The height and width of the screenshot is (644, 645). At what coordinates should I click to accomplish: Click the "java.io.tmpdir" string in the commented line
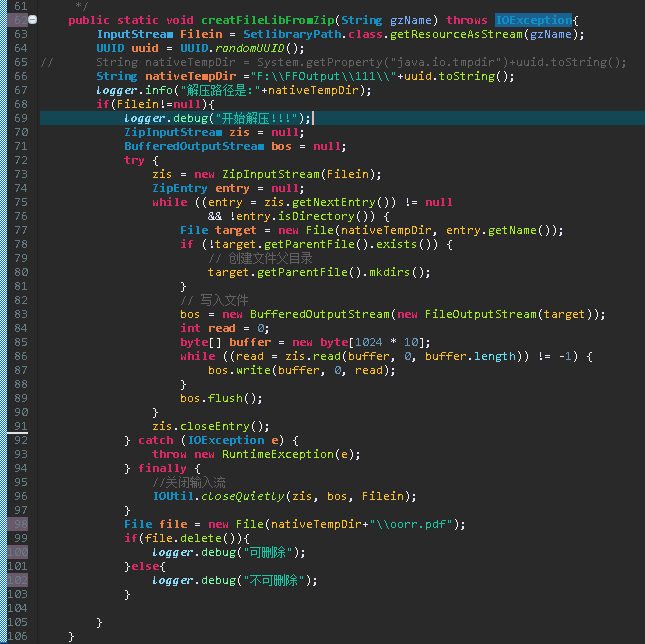449,62
